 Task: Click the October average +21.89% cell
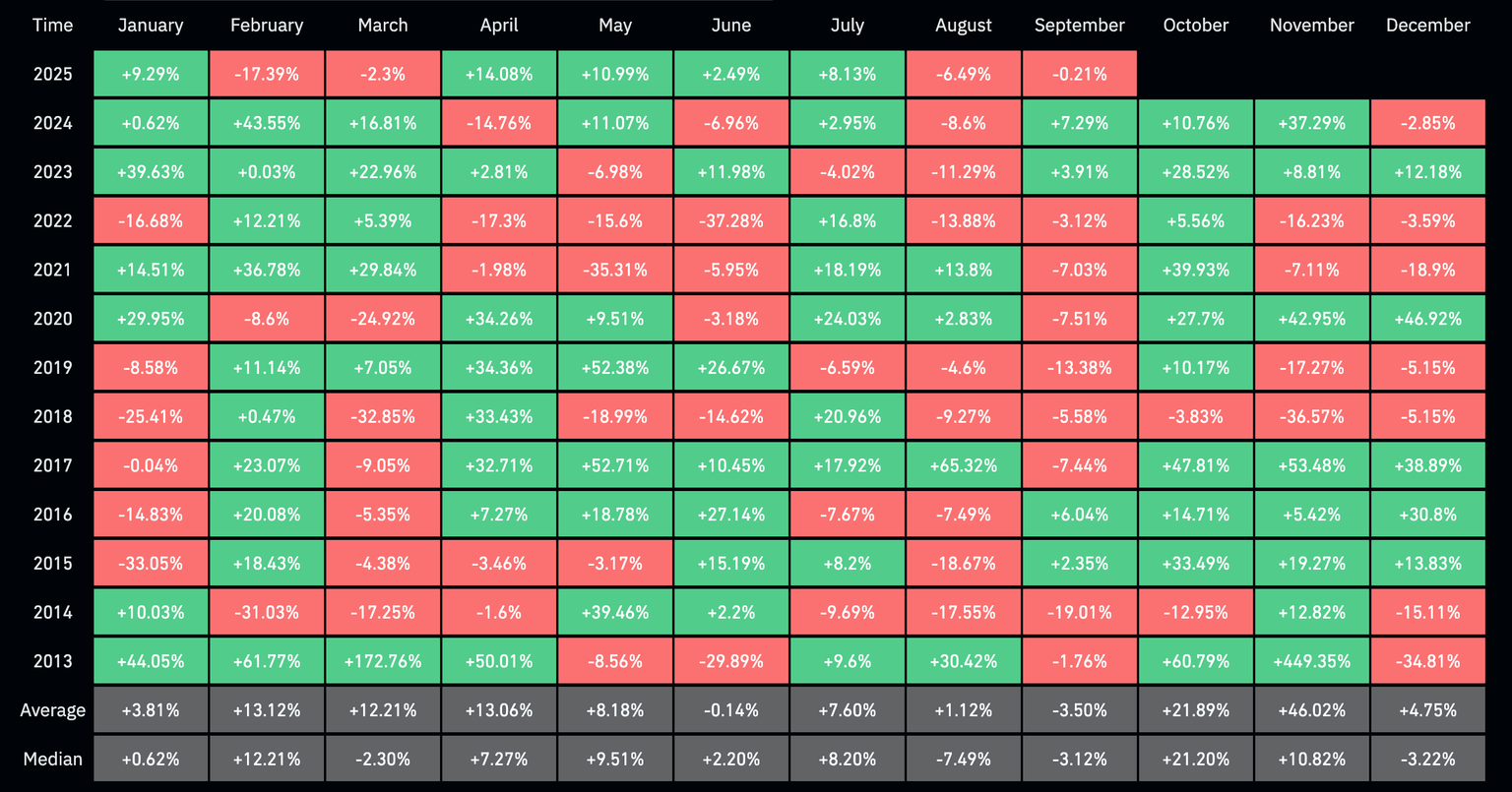tap(1196, 710)
